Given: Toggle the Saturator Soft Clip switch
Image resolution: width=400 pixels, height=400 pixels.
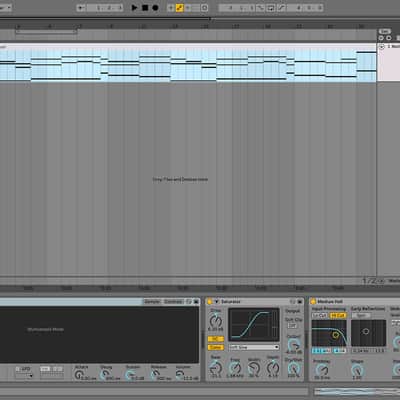Looking at the screenshot, I should (x=292, y=326).
